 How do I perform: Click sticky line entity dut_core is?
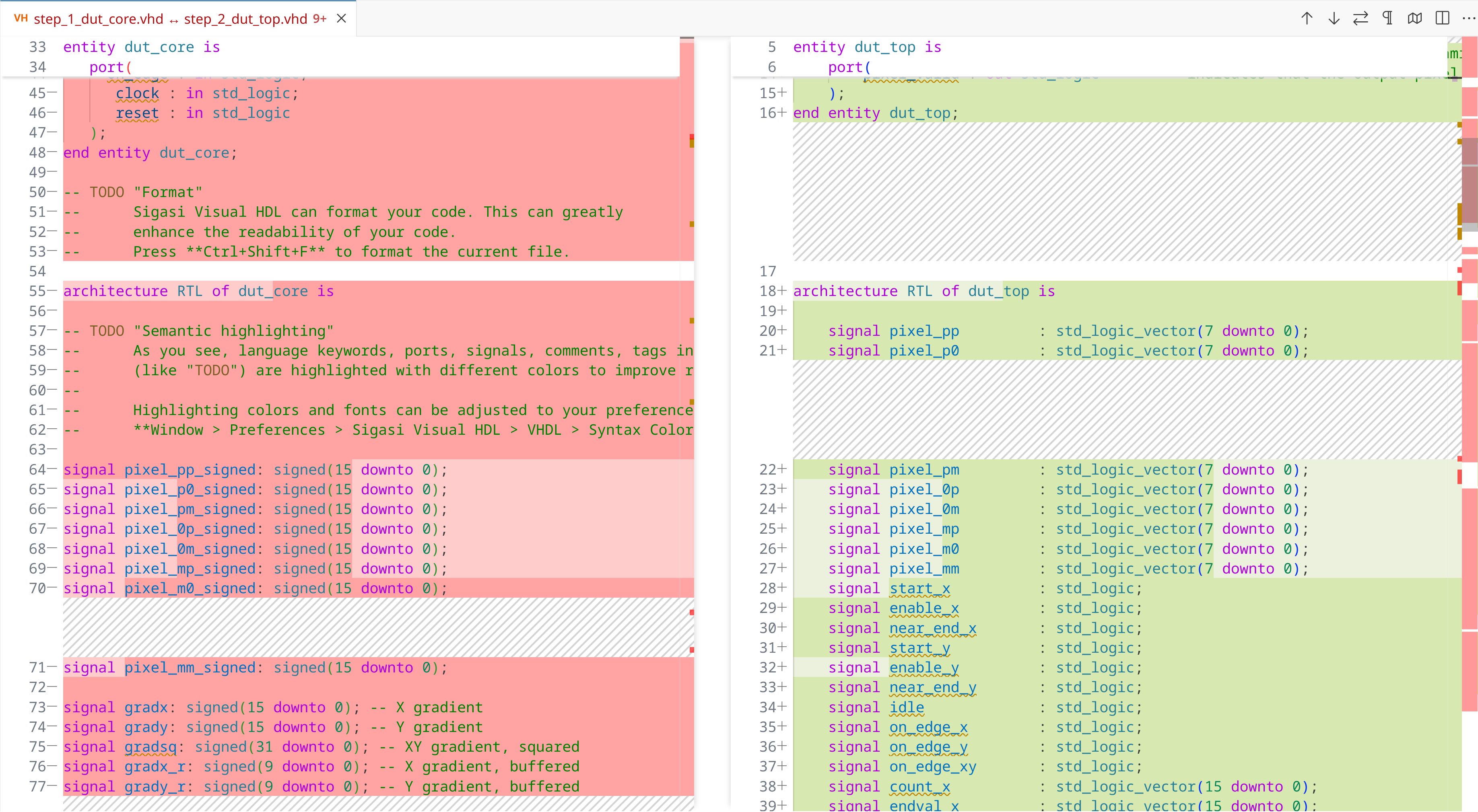[x=141, y=47]
